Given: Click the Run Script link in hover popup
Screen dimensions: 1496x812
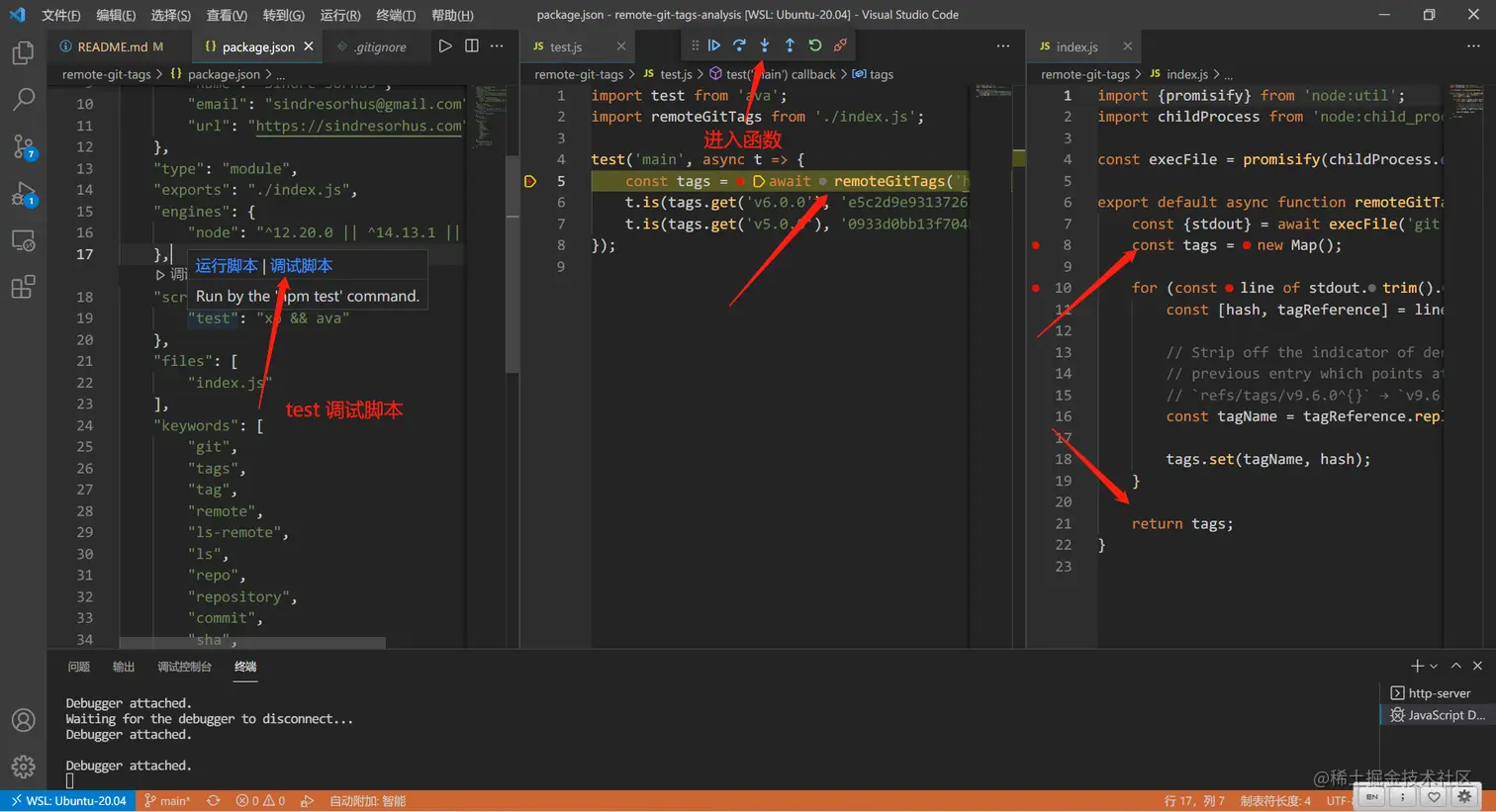Looking at the screenshot, I should (x=227, y=266).
